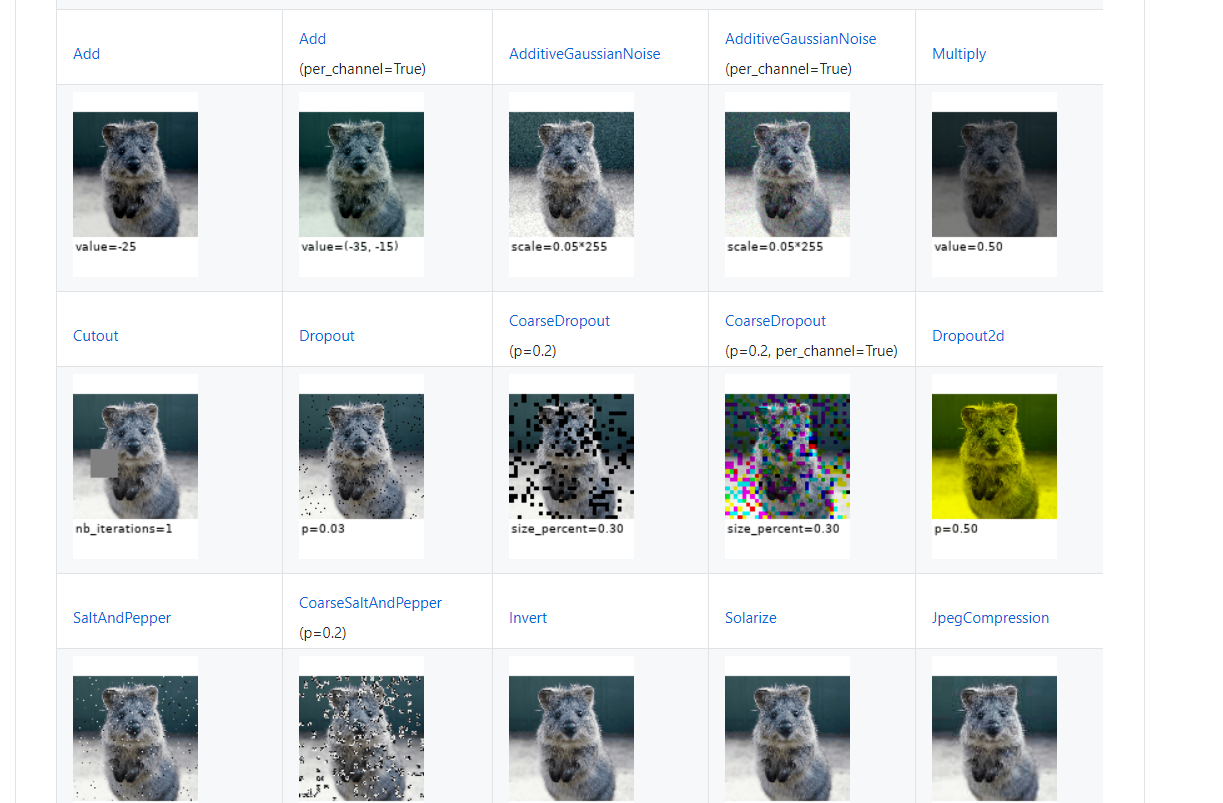Click the Dropout p=0.03 example image
The width and height of the screenshot is (1223, 803).
(x=361, y=466)
